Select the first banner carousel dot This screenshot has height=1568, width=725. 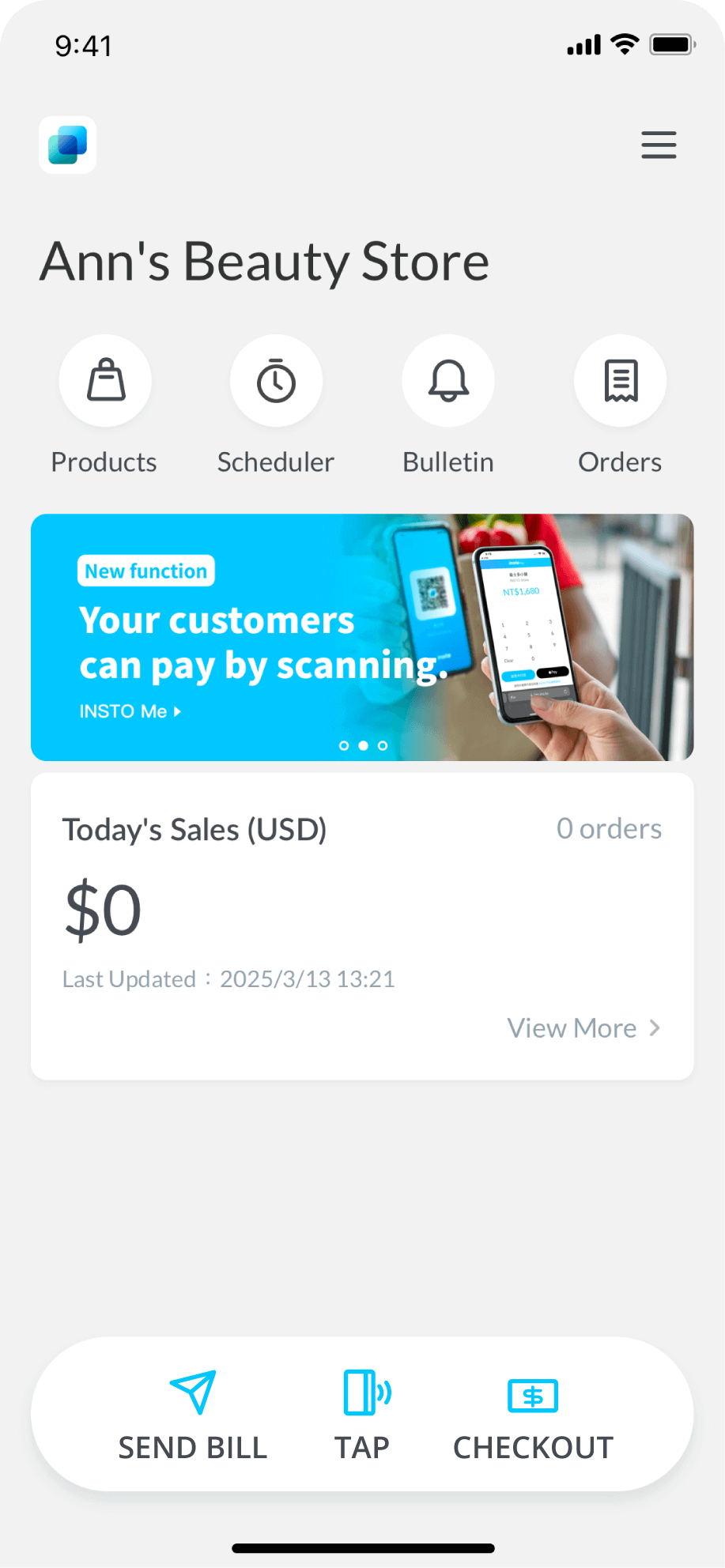pos(344,745)
